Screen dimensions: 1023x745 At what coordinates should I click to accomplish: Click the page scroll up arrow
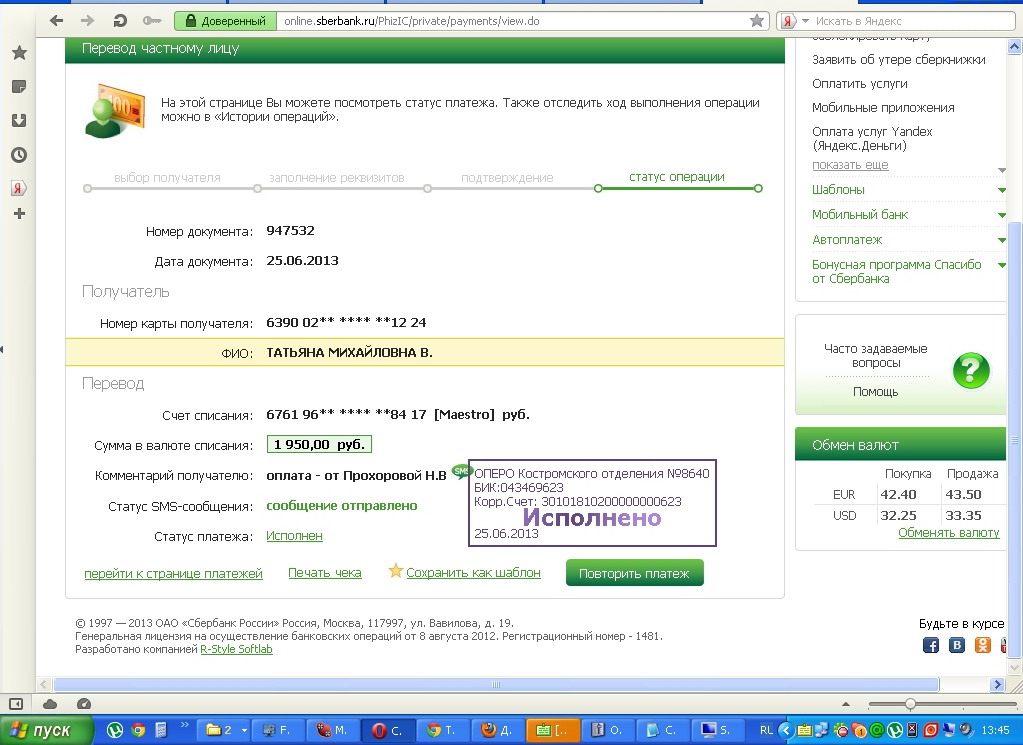[x=1015, y=46]
